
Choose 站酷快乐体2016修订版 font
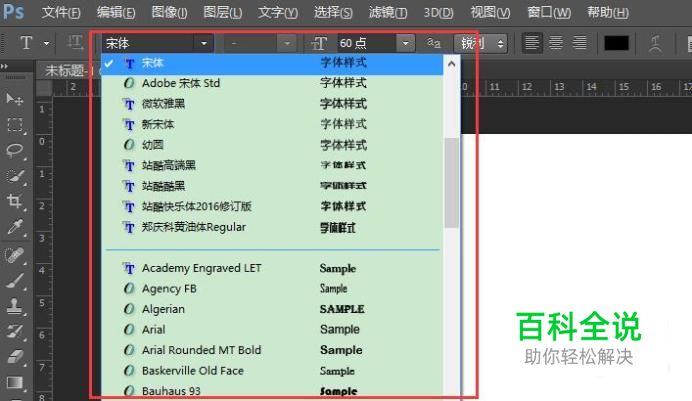point(272,206)
